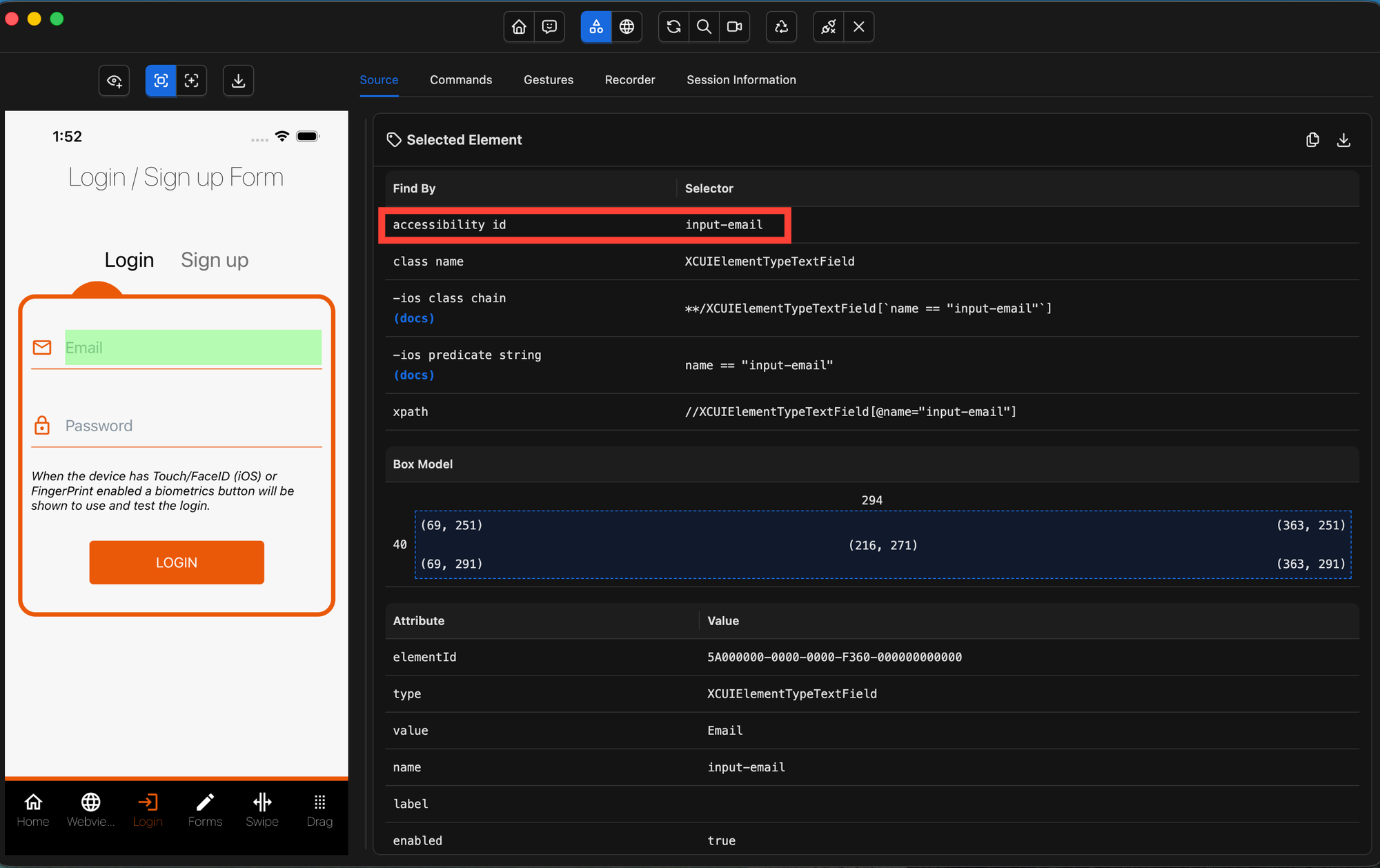Click the Home icon in top toolbar
The height and width of the screenshot is (868, 1380).
point(519,27)
